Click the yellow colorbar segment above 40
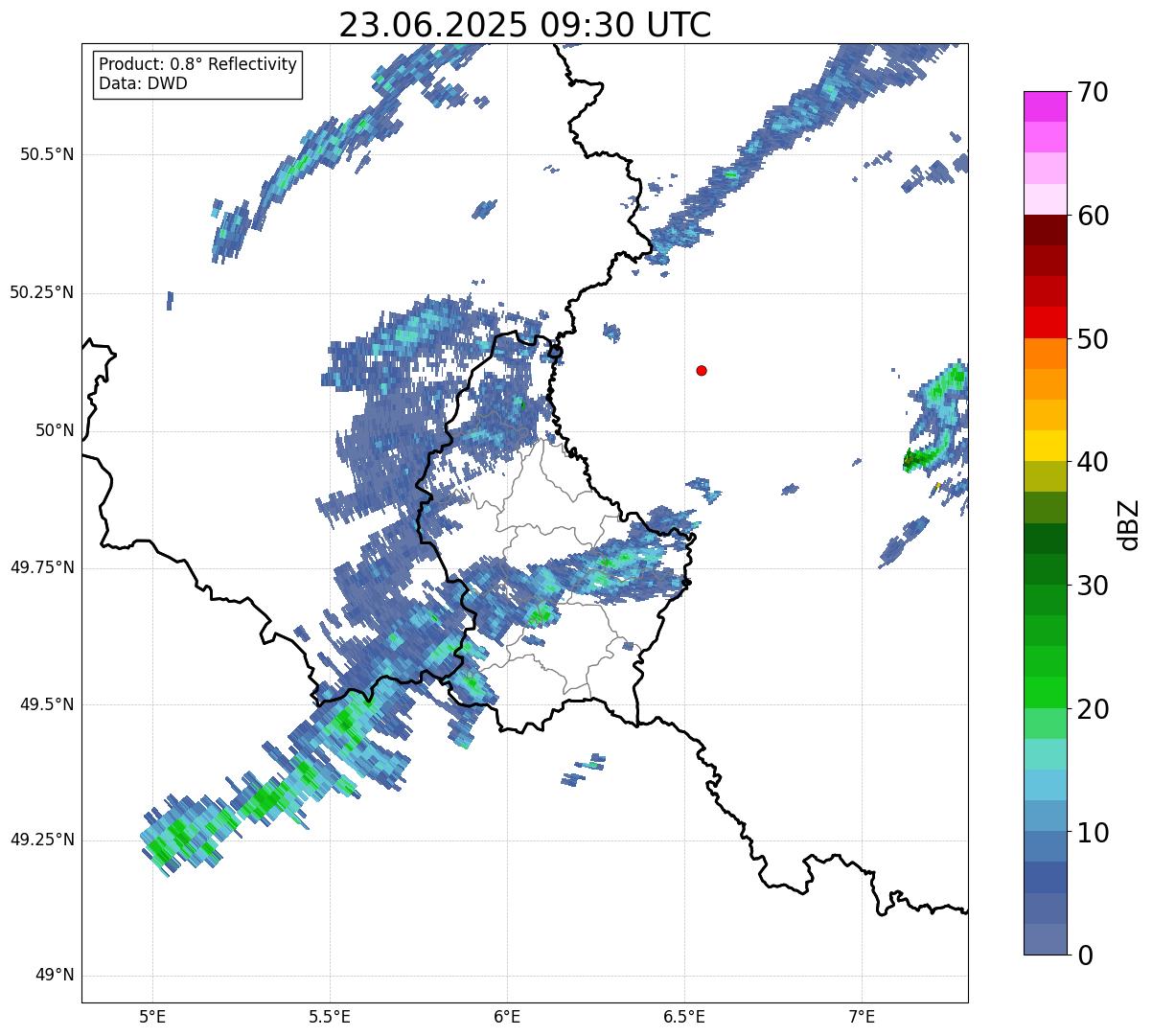The image size is (1152, 1036). [1045, 446]
